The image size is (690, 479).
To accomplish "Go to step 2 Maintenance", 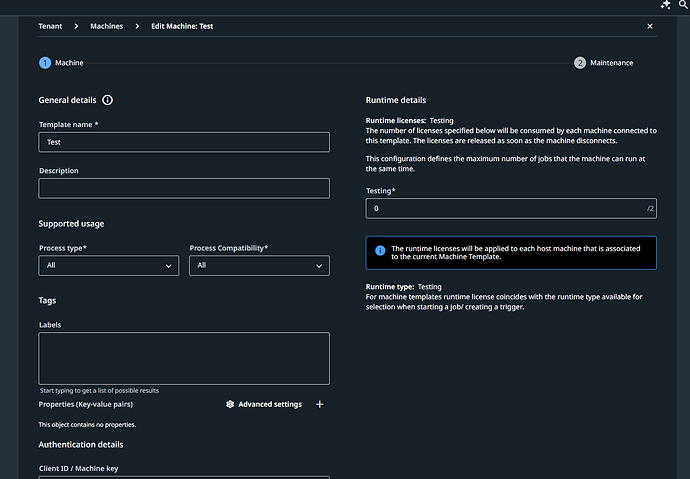I will pos(580,62).
